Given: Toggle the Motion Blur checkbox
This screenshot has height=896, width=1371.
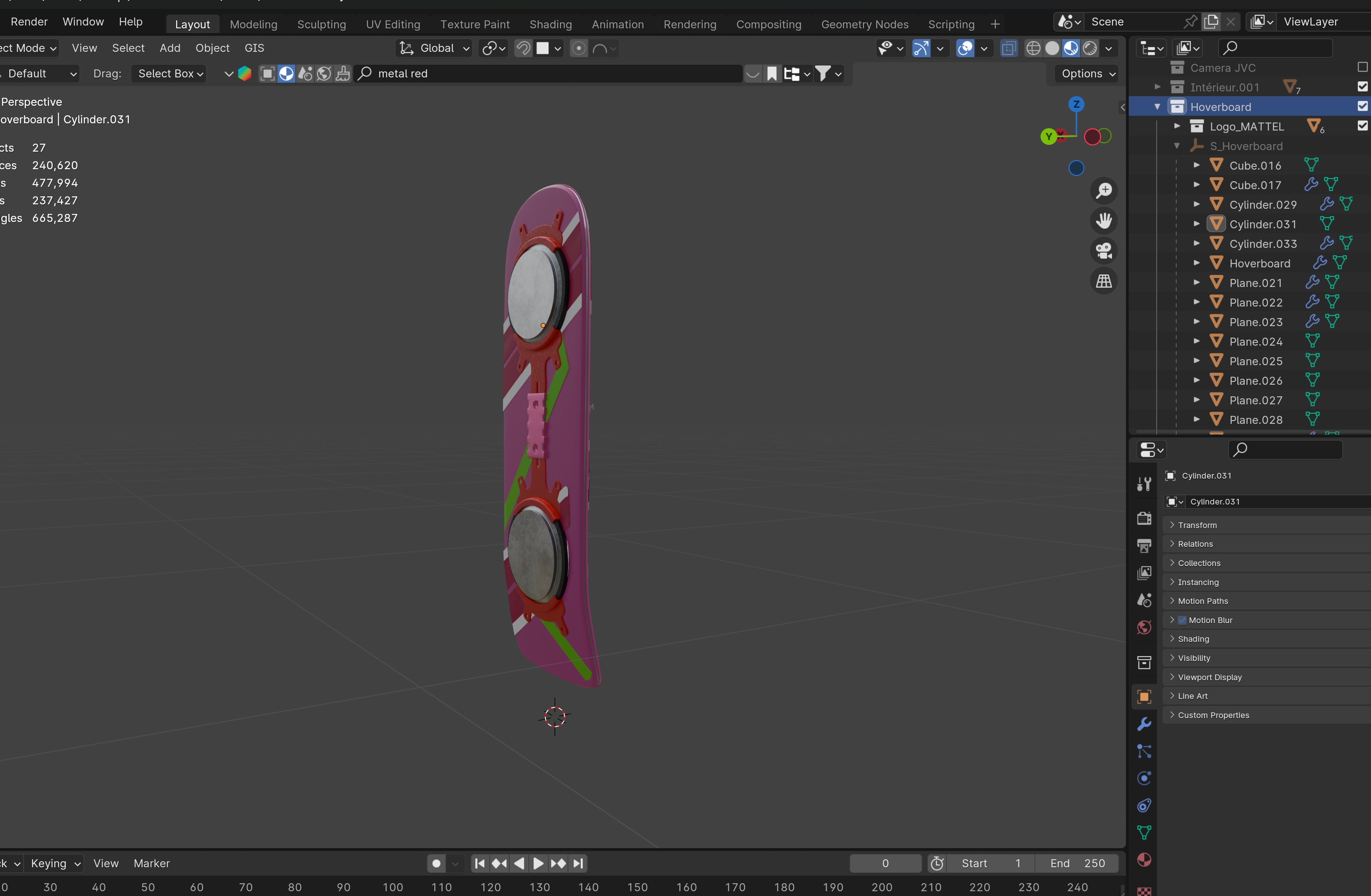Looking at the screenshot, I should point(1183,620).
